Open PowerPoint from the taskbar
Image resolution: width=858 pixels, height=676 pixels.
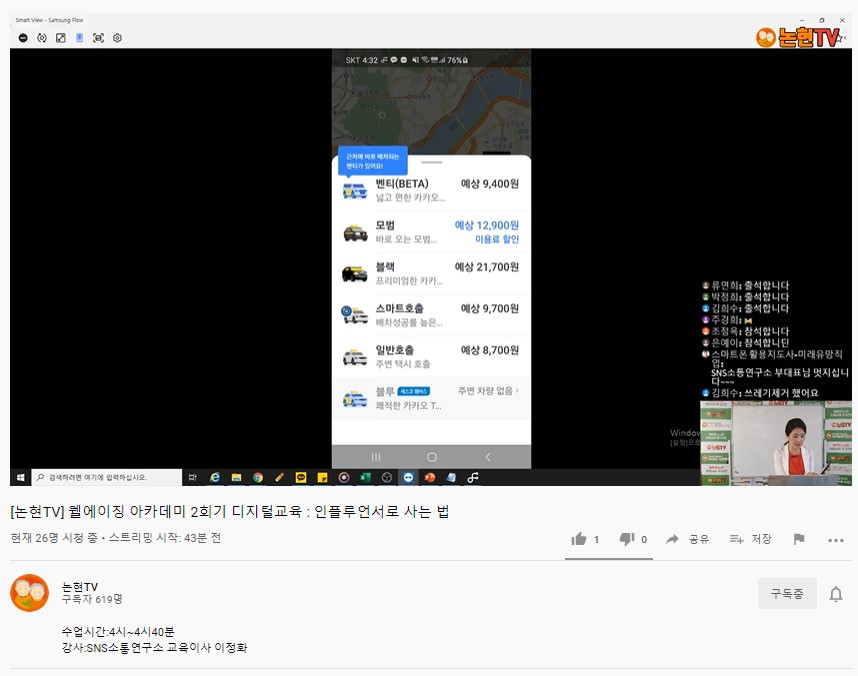click(430, 477)
